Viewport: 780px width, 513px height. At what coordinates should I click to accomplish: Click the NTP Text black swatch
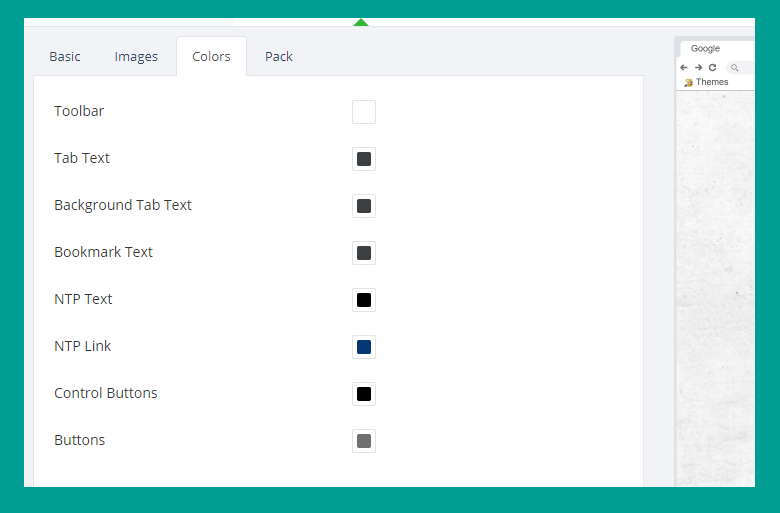click(x=364, y=300)
